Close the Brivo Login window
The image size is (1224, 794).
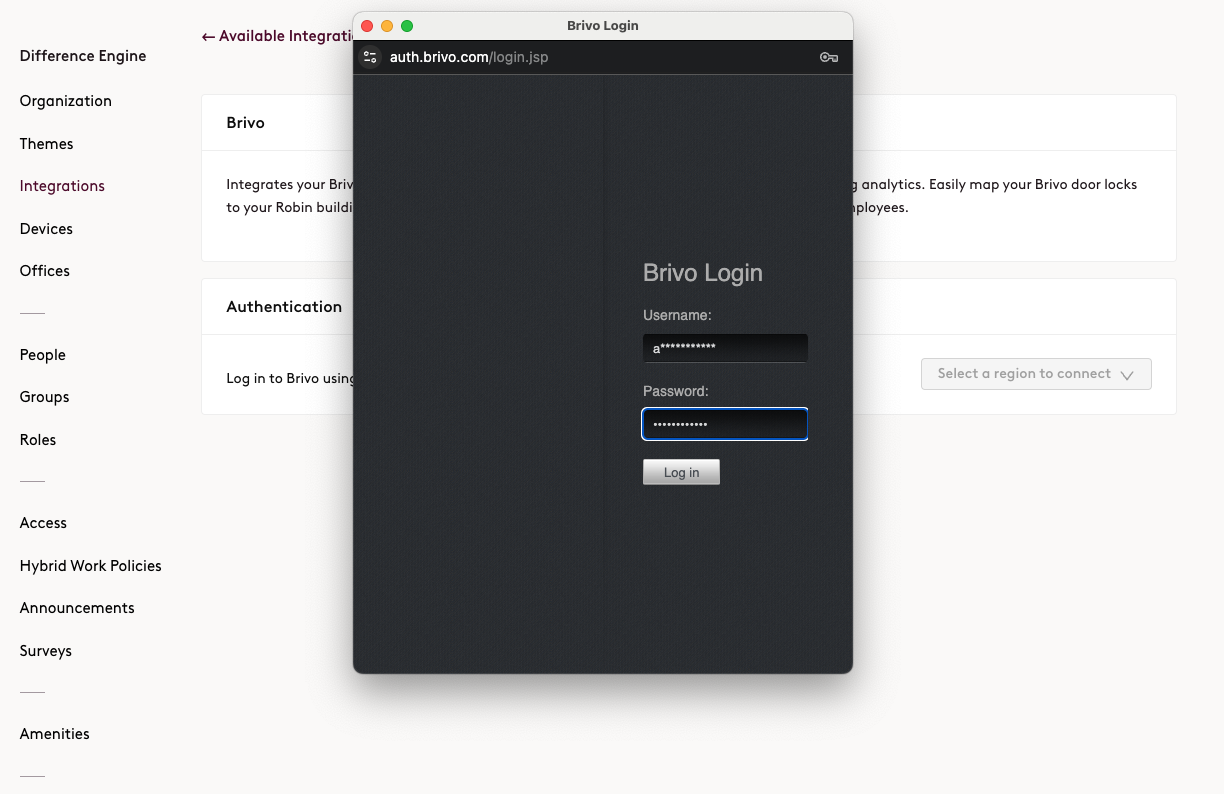coord(367,26)
